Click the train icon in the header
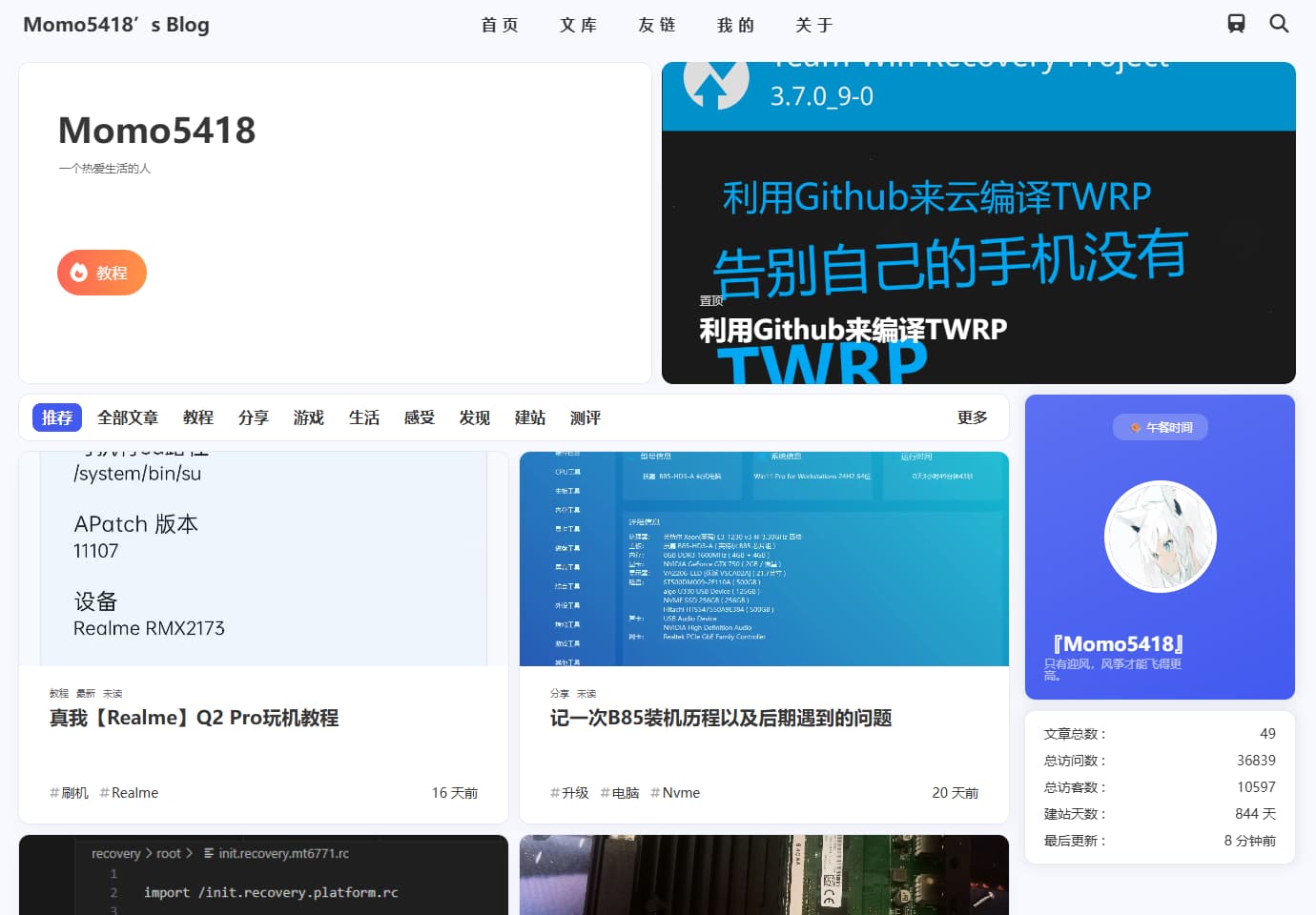The width and height of the screenshot is (1316, 915). (1236, 24)
